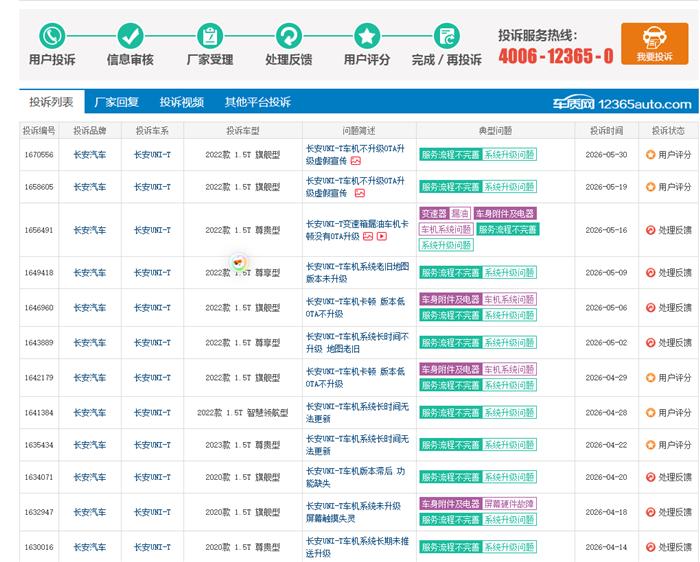Click date 2026-05-30 in first row
This screenshot has width=700, height=562.
606,155
